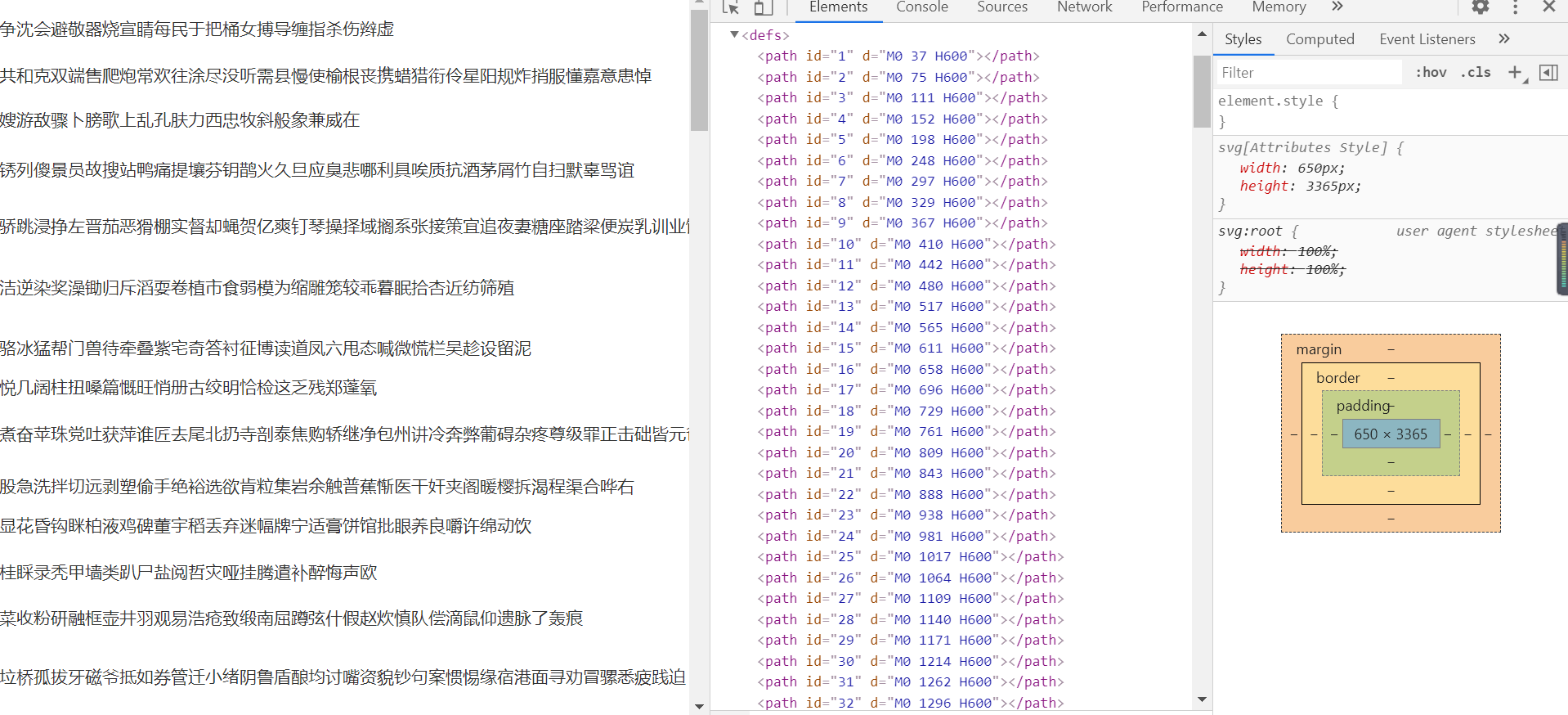
Task: Click the text line starting 垃桥孤拔牙磁
Action: click(343, 677)
